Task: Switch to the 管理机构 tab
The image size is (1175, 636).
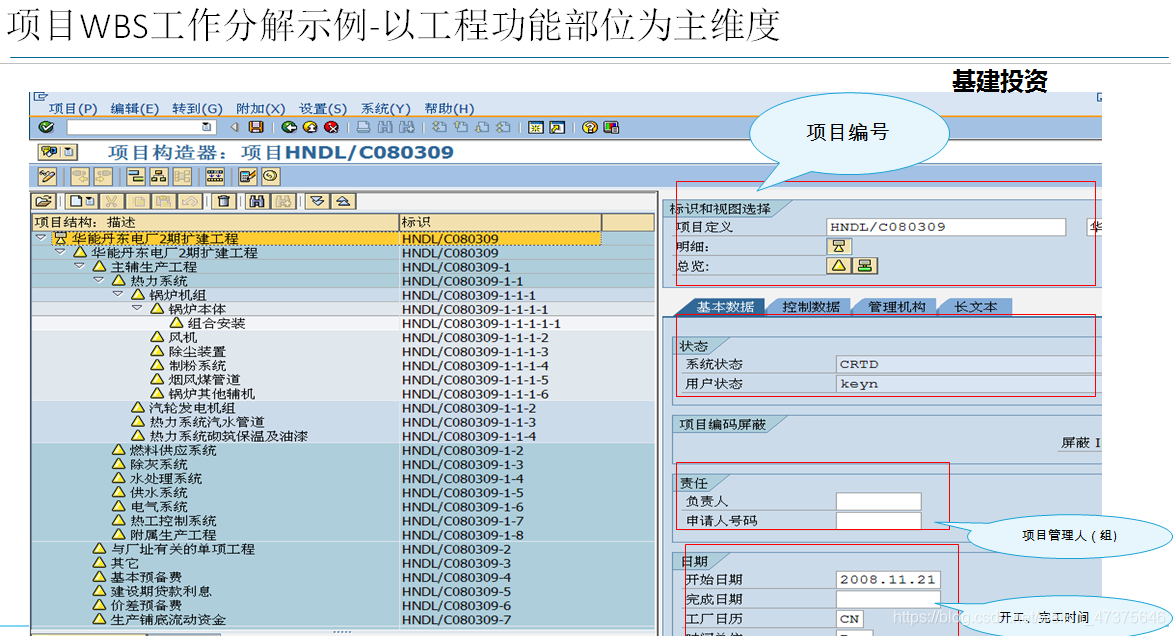Action: point(896,307)
